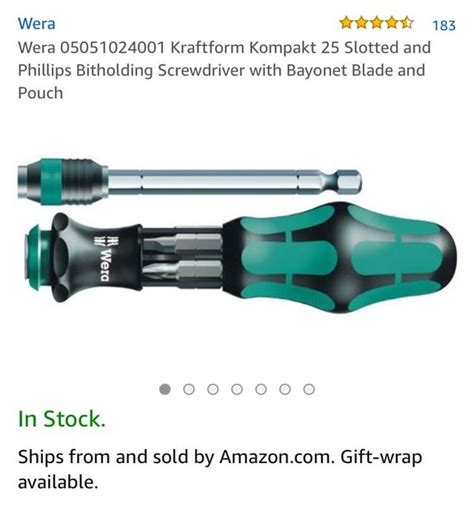Select the first image carousel dot

(165, 389)
